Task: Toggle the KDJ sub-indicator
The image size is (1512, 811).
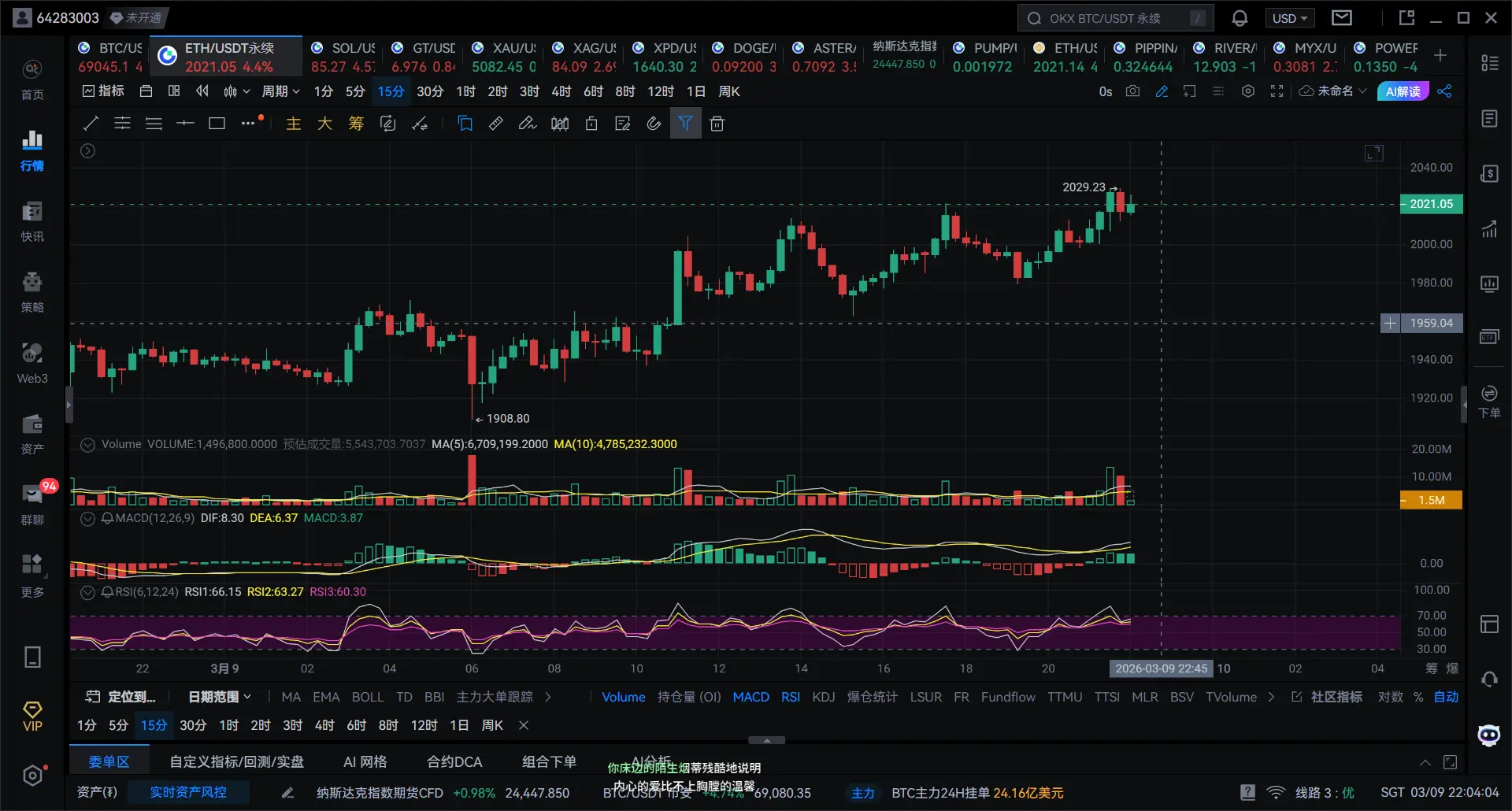Action: coord(824,697)
